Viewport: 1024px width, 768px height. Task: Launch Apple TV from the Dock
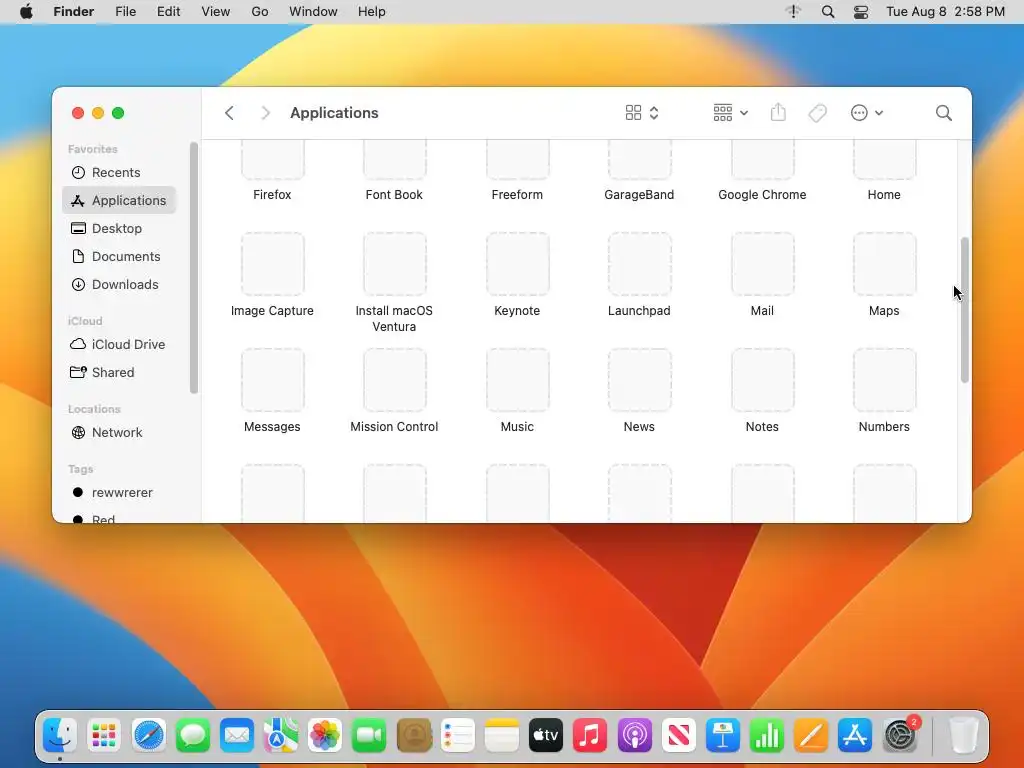(546, 735)
